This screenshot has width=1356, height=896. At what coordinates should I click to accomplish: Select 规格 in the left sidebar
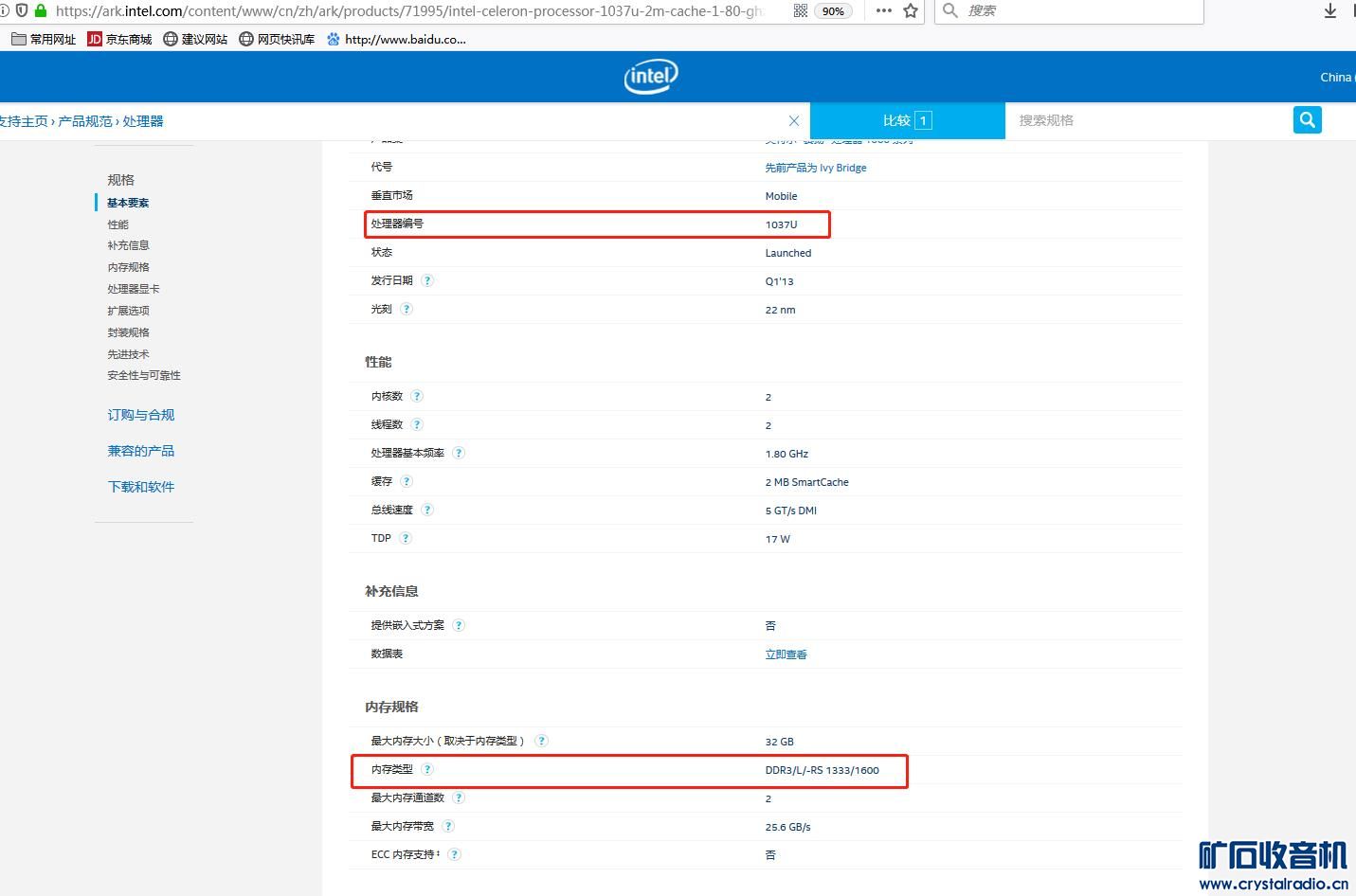[121, 180]
